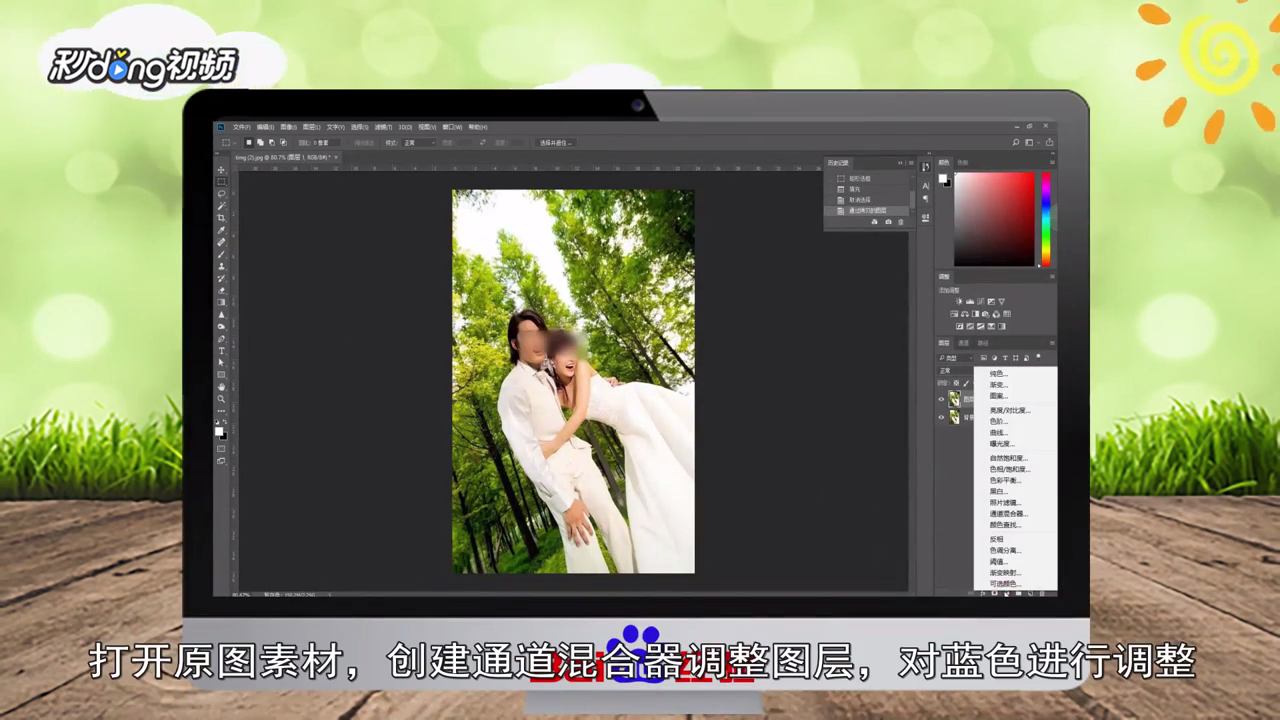Open the Adjustments panel options menu
The height and width of the screenshot is (720, 1280).
click(1052, 276)
